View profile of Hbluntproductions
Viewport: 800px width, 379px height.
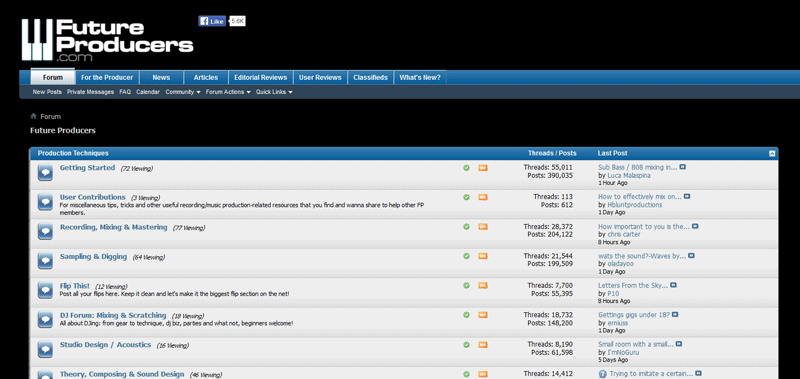(x=635, y=205)
